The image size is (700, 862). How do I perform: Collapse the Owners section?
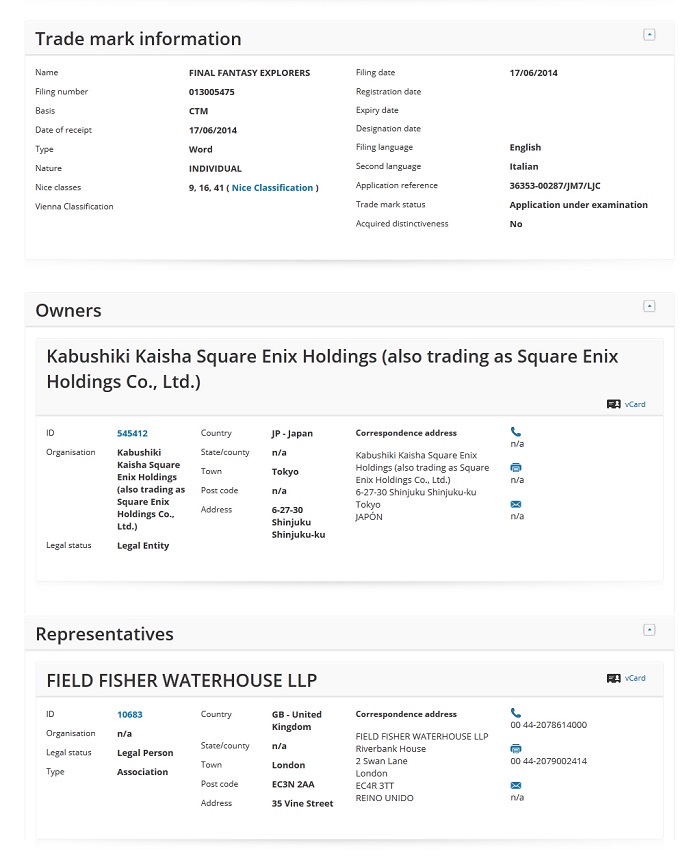[x=649, y=306]
